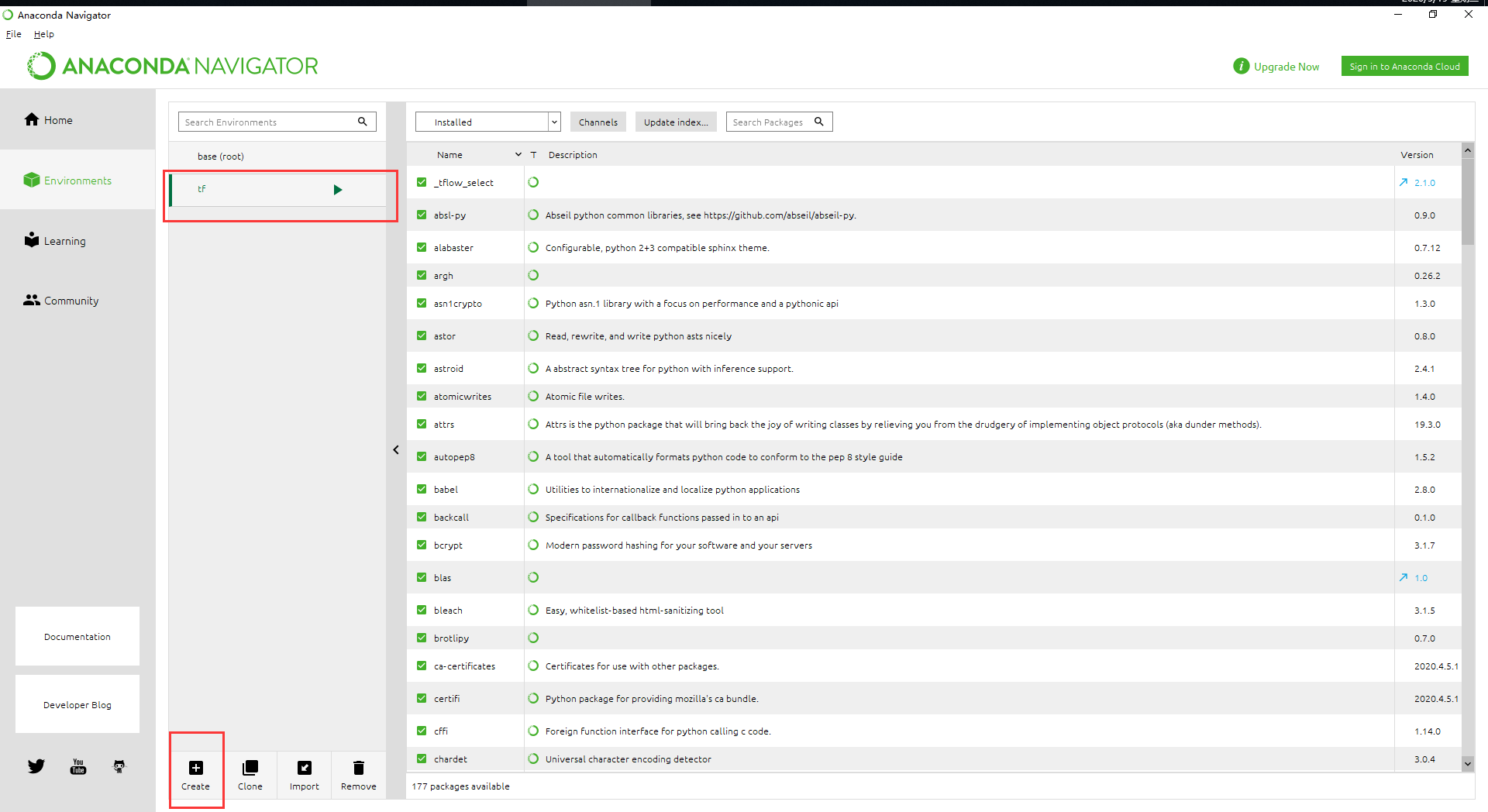The image size is (1488, 812).
Task: Open the File menu
Action: 13,34
